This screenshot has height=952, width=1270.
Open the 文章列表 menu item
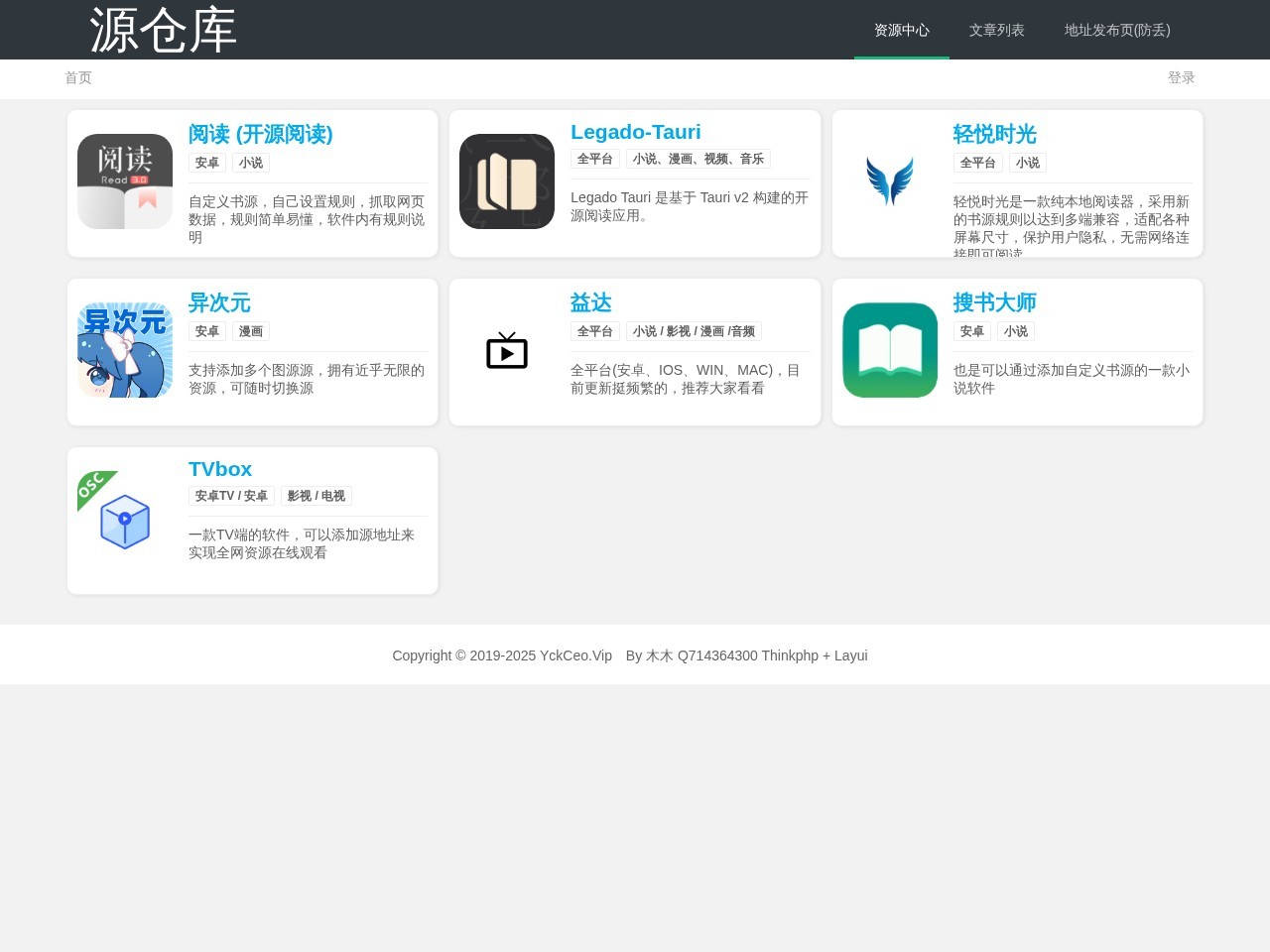[997, 30]
